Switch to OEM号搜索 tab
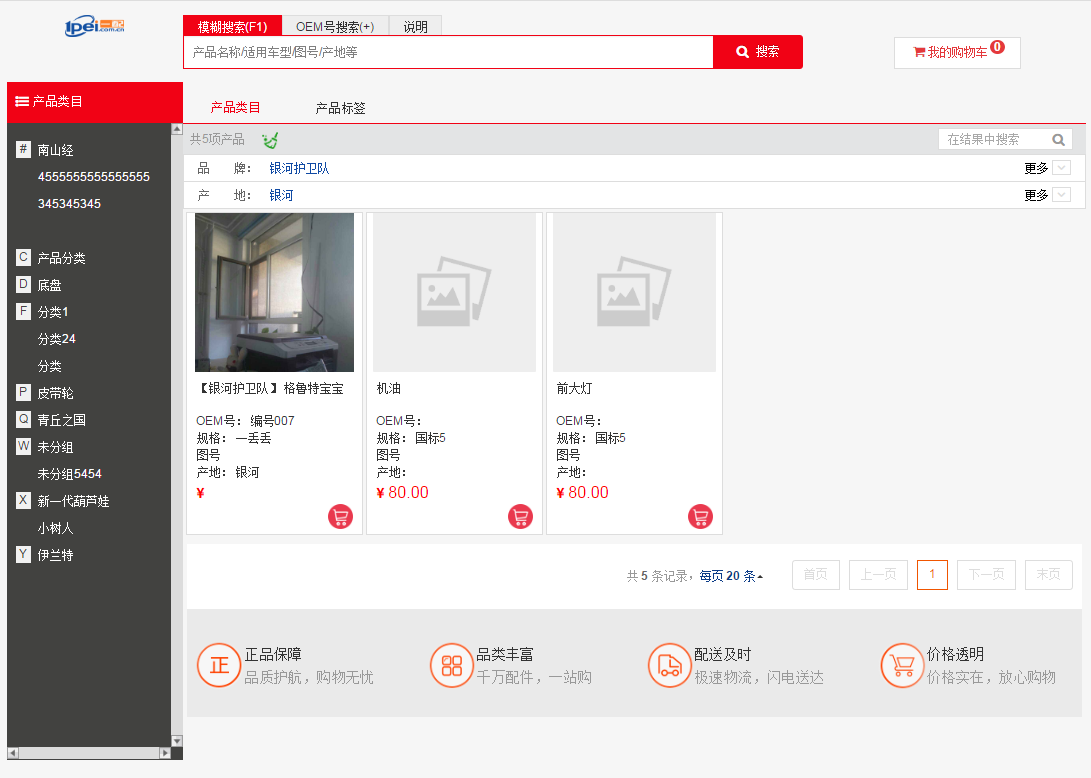1091x778 pixels. [335, 27]
